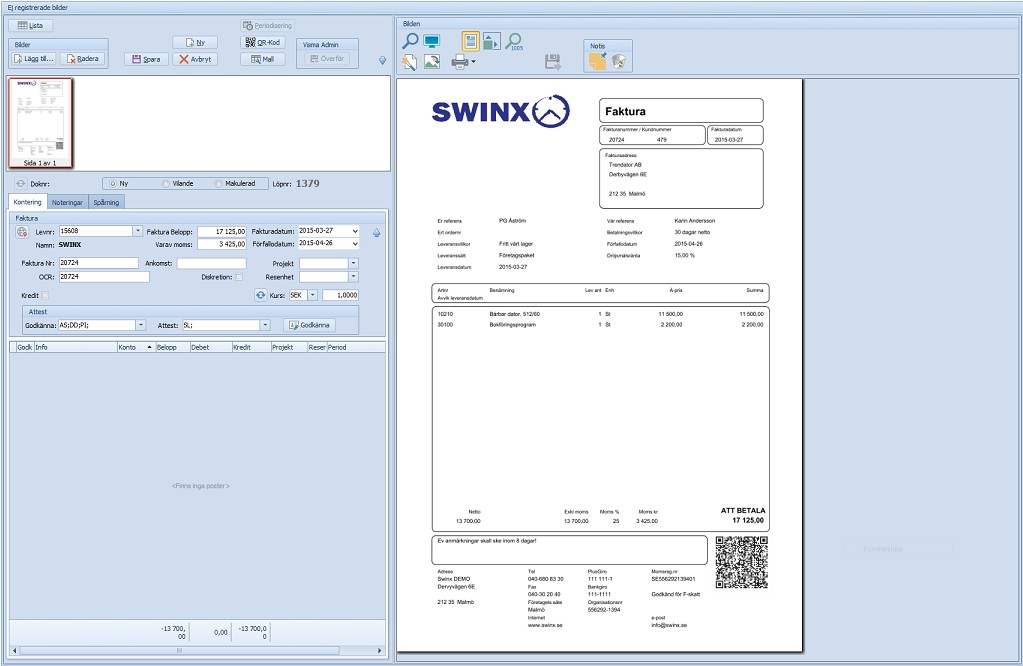This screenshot has width=1023, height=666.
Task: Add a sticky note (Notis)
Action: tap(597, 61)
